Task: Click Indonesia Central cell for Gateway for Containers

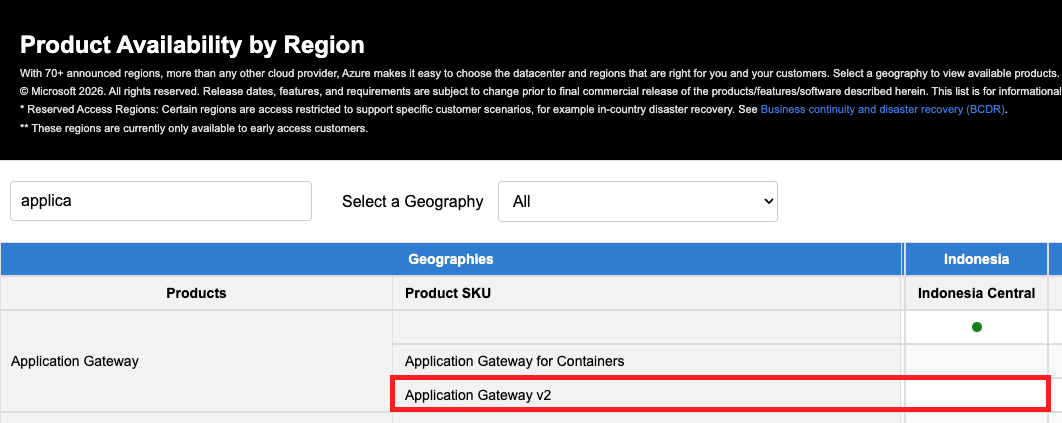Action: (x=976, y=361)
